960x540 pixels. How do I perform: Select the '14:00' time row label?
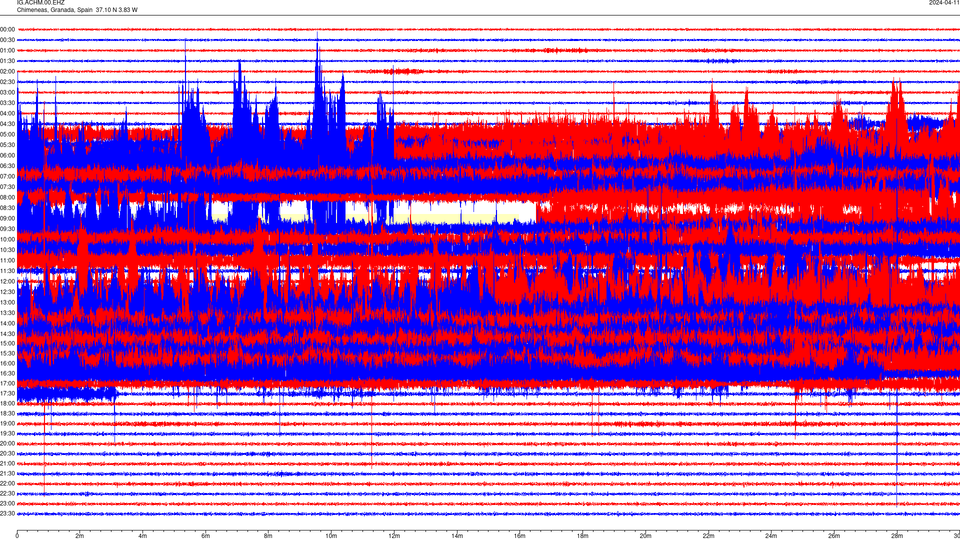[7, 323]
